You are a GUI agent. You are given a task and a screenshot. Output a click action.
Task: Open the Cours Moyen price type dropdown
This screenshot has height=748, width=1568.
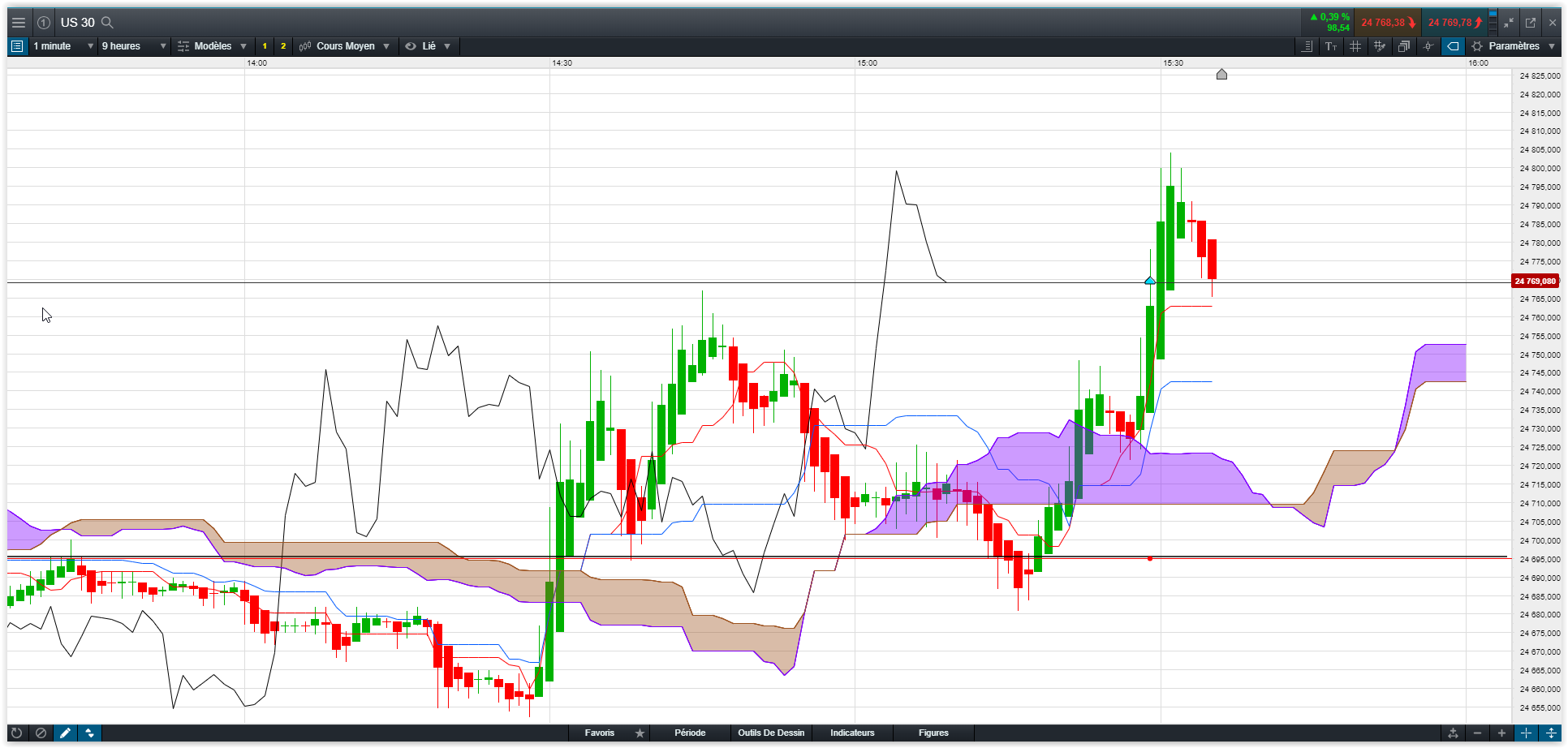coord(345,46)
